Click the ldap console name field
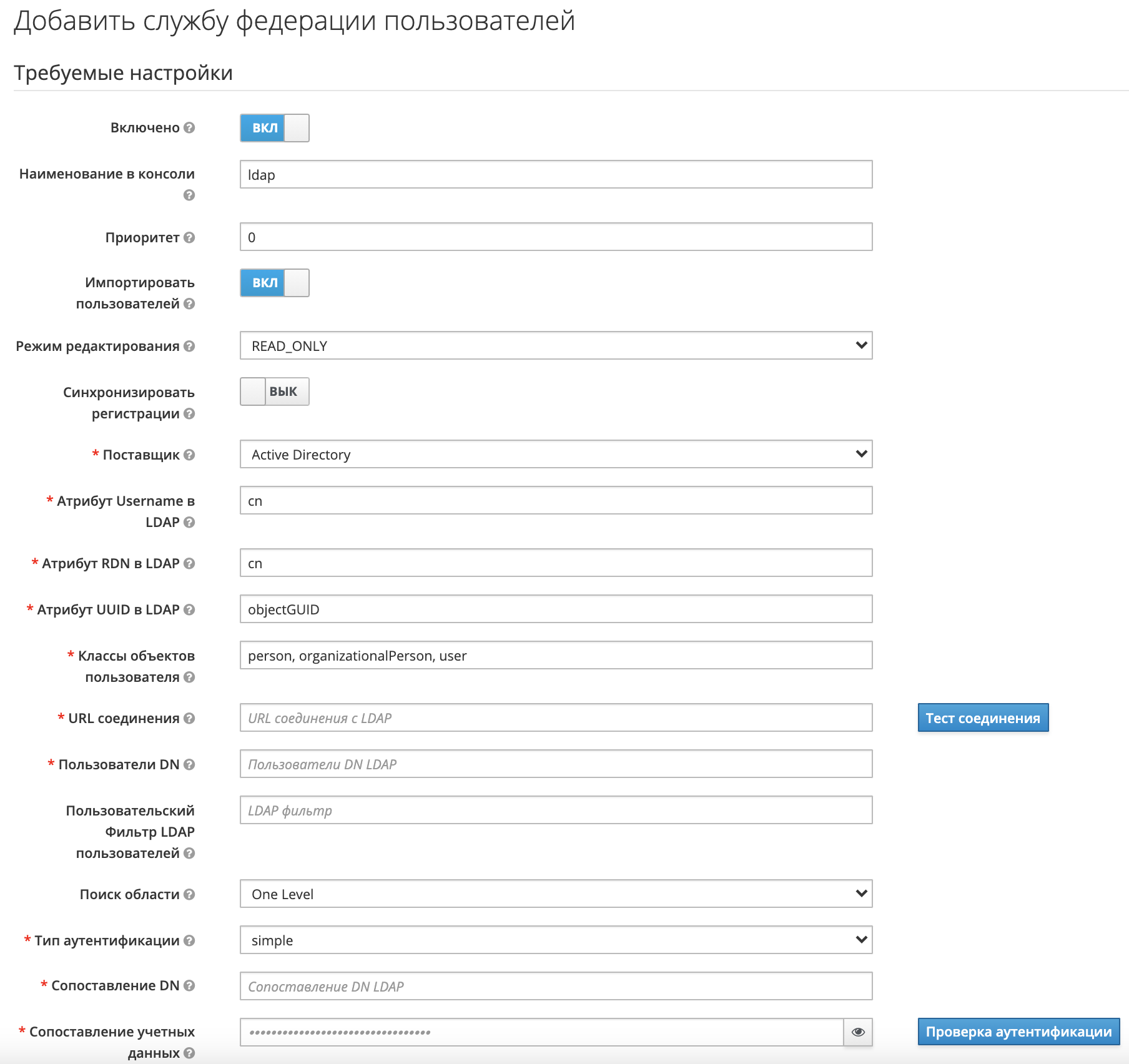The height and width of the screenshot is (1064, 1129). 555,175
